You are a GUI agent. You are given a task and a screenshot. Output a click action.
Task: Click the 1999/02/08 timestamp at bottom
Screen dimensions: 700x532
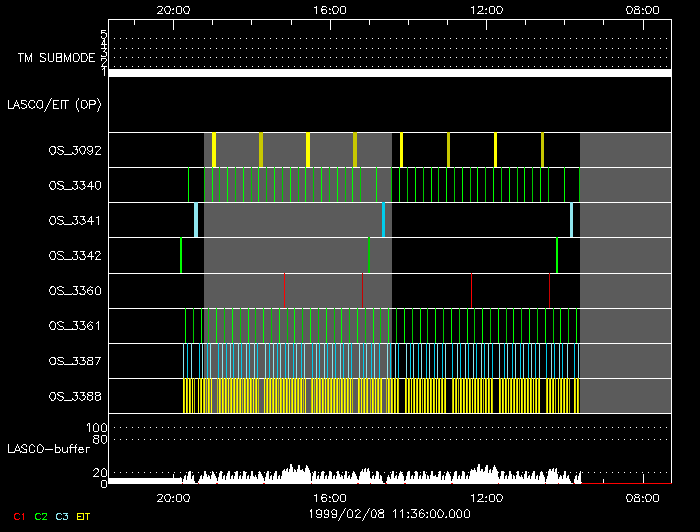(x=388, y=512)
